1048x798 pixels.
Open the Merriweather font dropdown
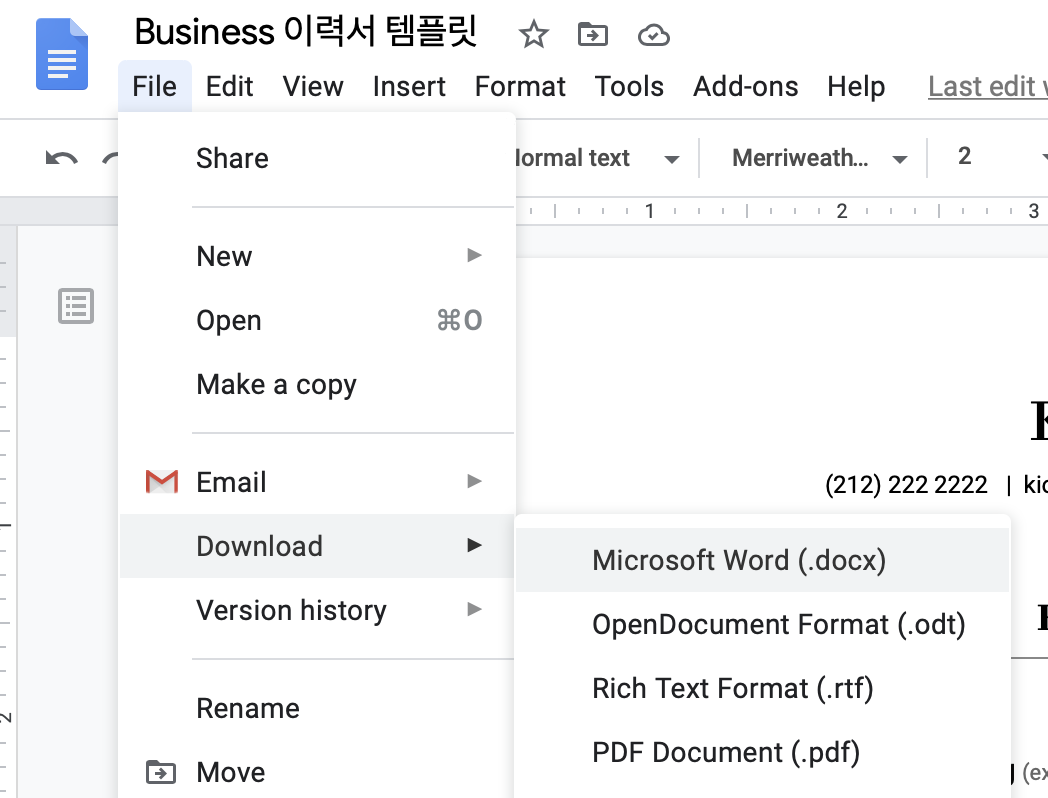coord(817,158)
